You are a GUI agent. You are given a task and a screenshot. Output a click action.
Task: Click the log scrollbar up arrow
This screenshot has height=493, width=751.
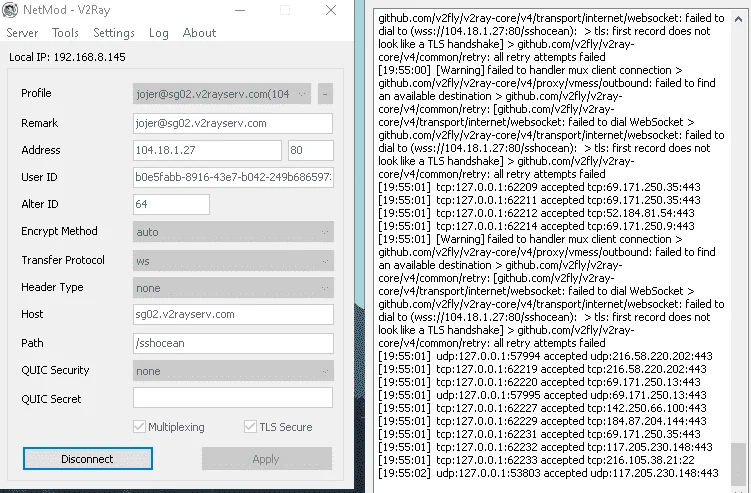(x=738, y=19)
